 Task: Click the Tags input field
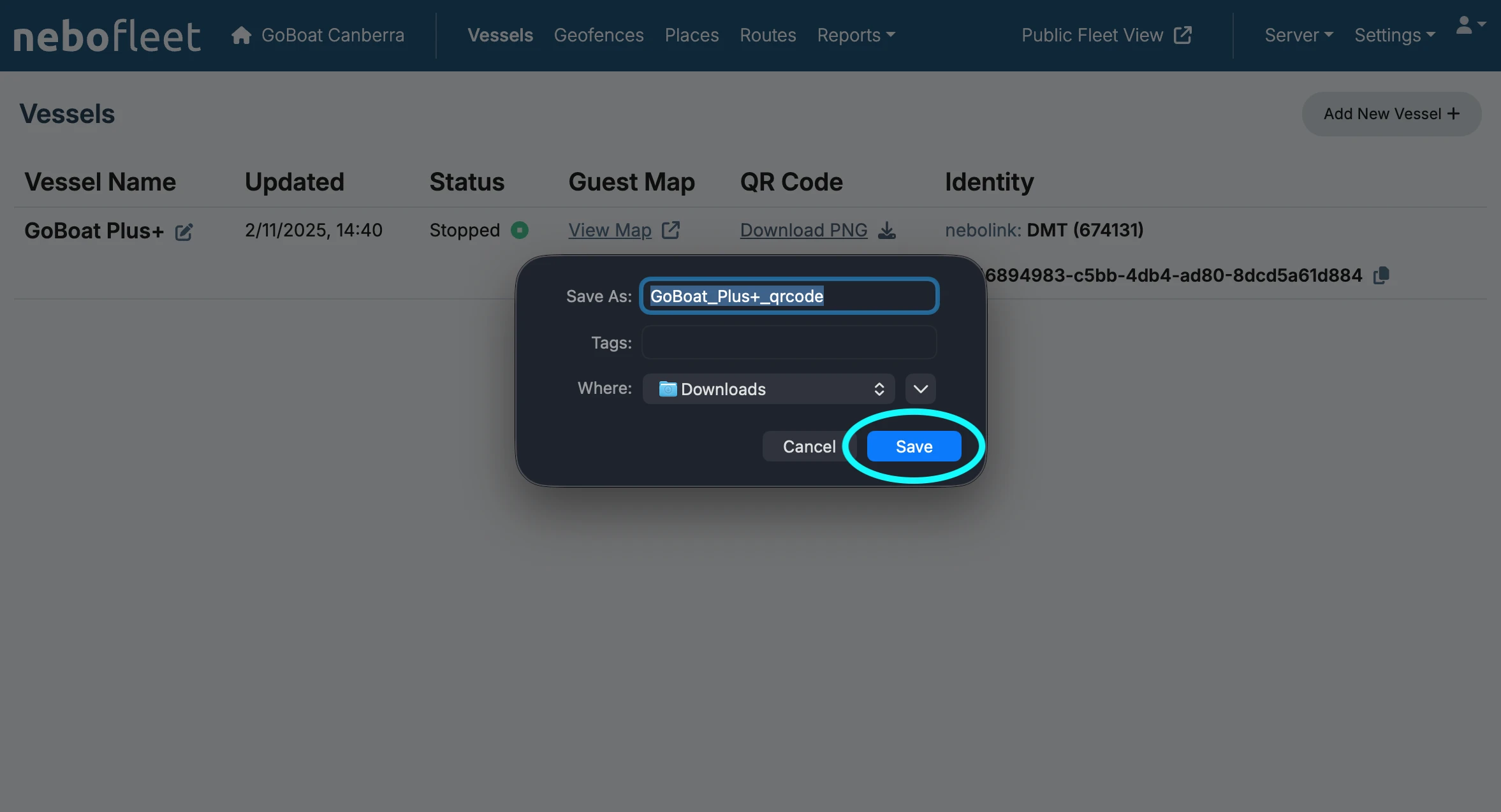789,342
